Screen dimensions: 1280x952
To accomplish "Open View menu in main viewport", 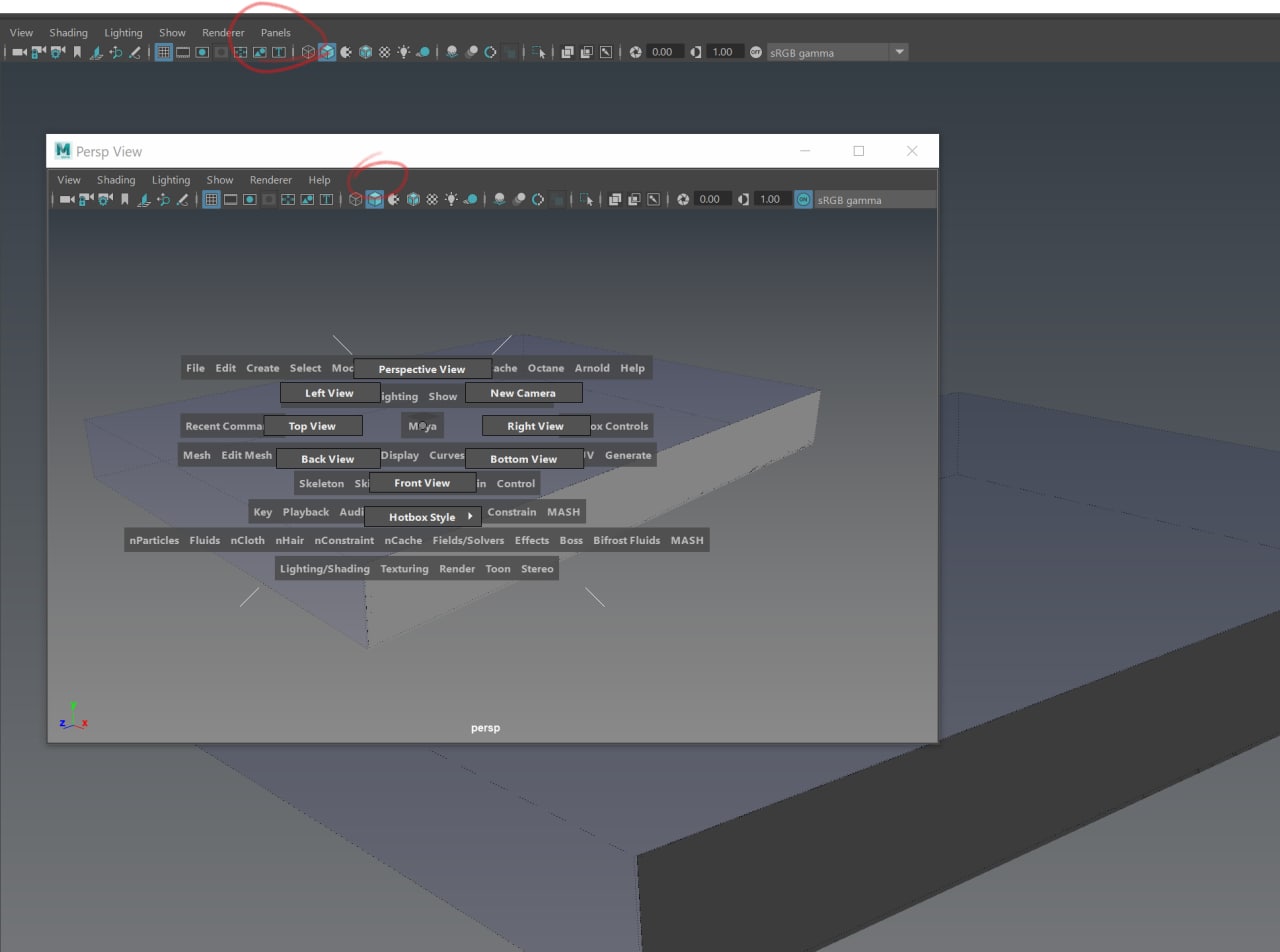I will pos(21,33).
